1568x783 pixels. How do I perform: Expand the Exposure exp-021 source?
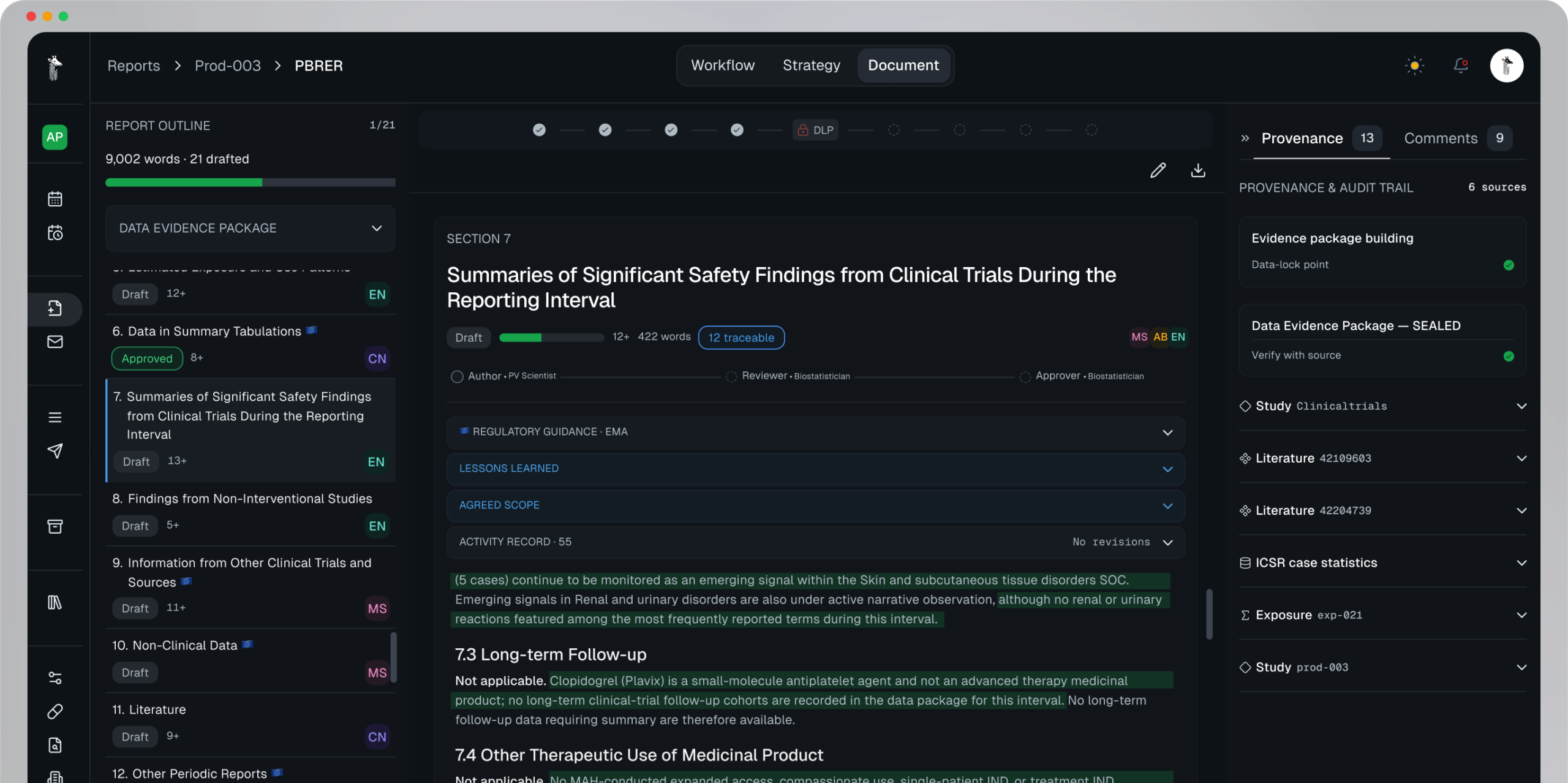coord(1383,615)
